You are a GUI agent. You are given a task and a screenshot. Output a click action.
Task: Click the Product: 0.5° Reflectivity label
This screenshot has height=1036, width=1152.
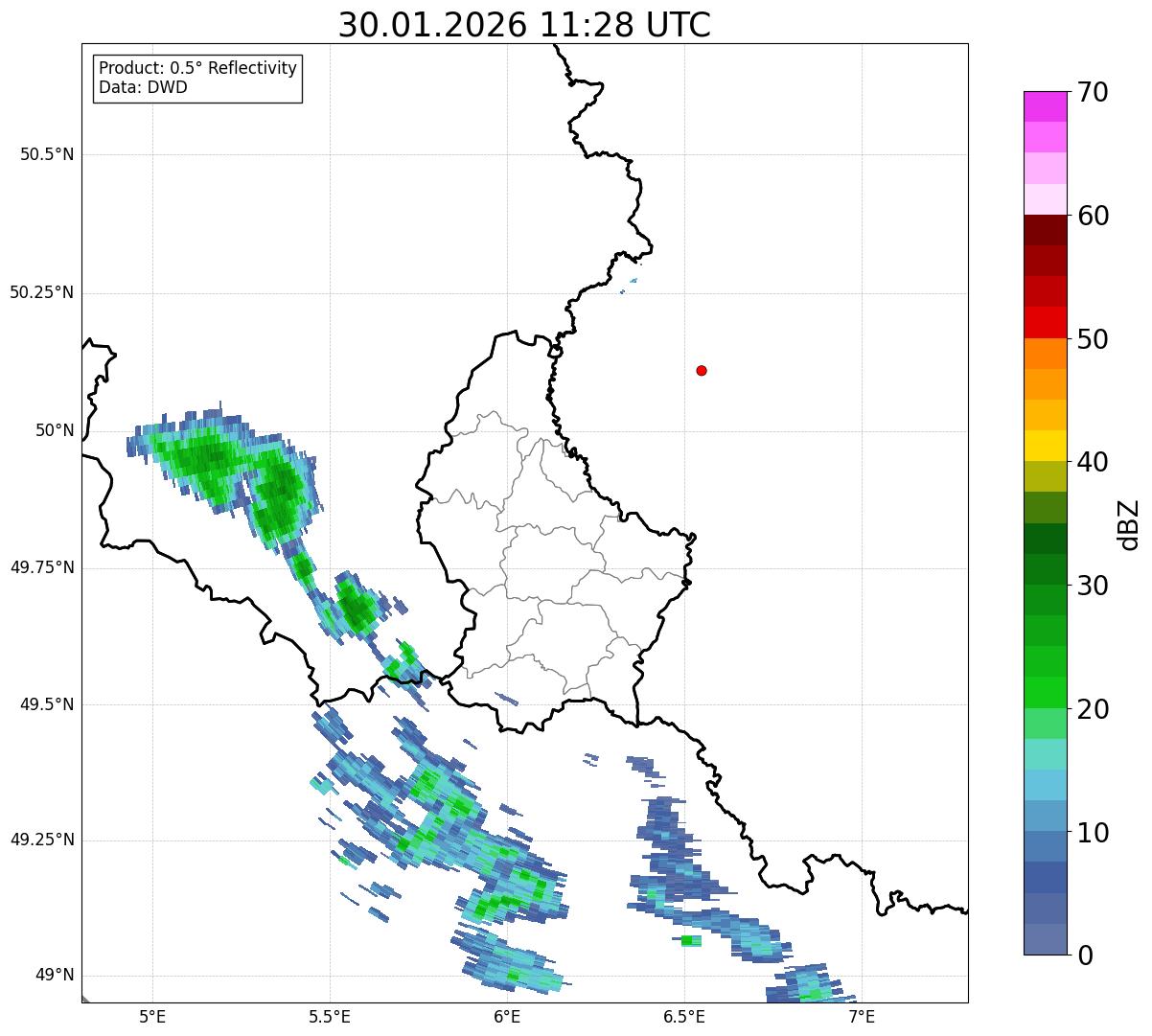click(197, 69)
